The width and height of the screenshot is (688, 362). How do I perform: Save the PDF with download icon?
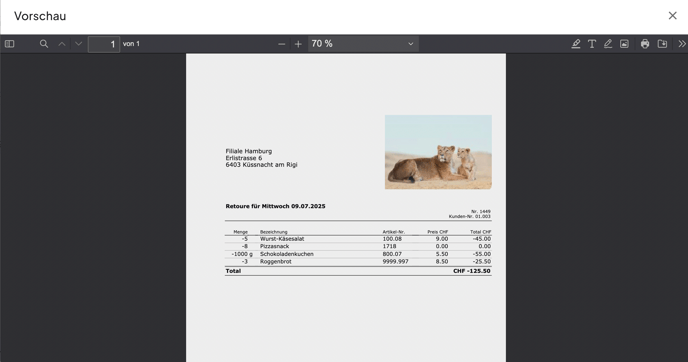[x=662, y=44]
